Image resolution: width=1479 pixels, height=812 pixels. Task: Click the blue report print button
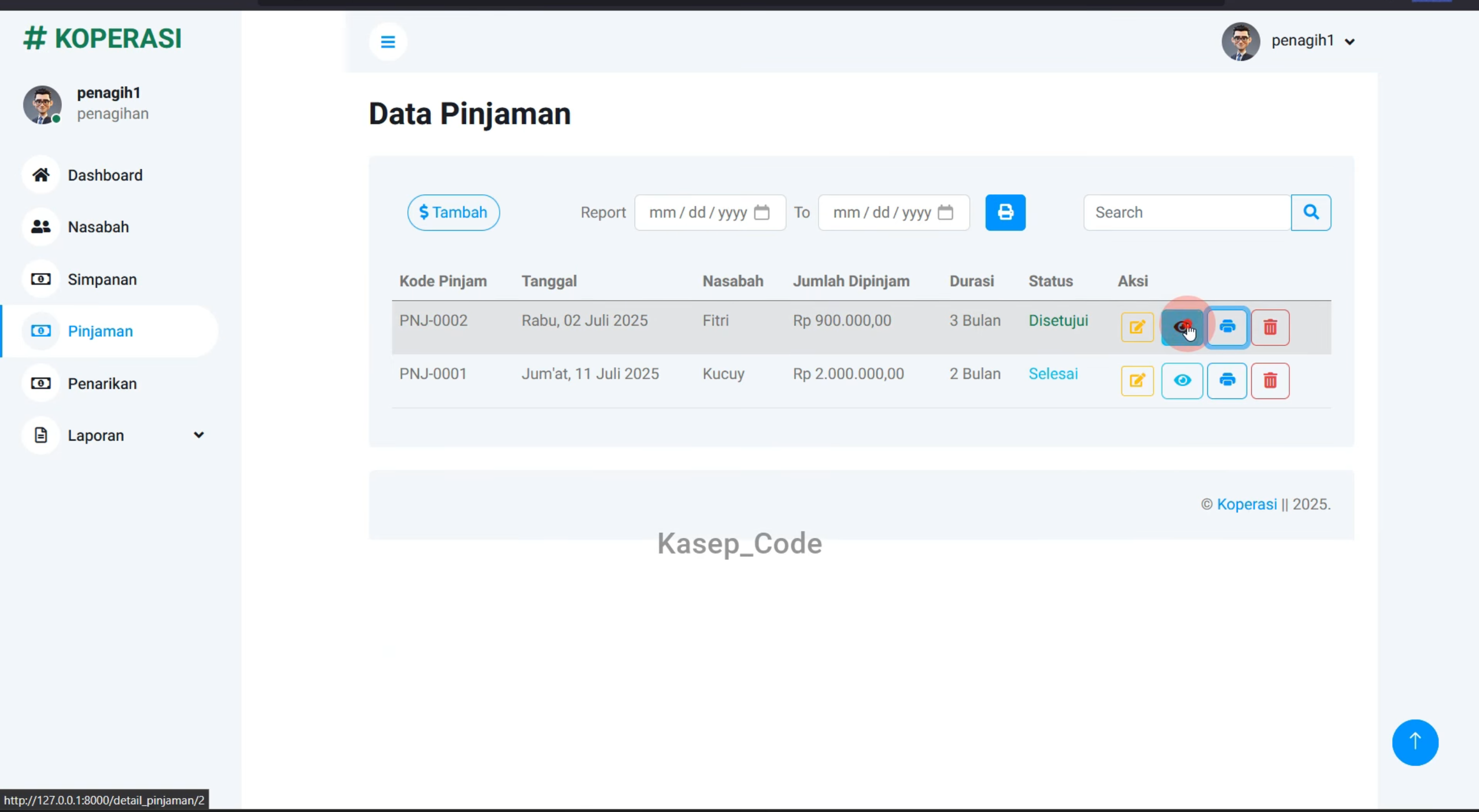(1005, 212)
